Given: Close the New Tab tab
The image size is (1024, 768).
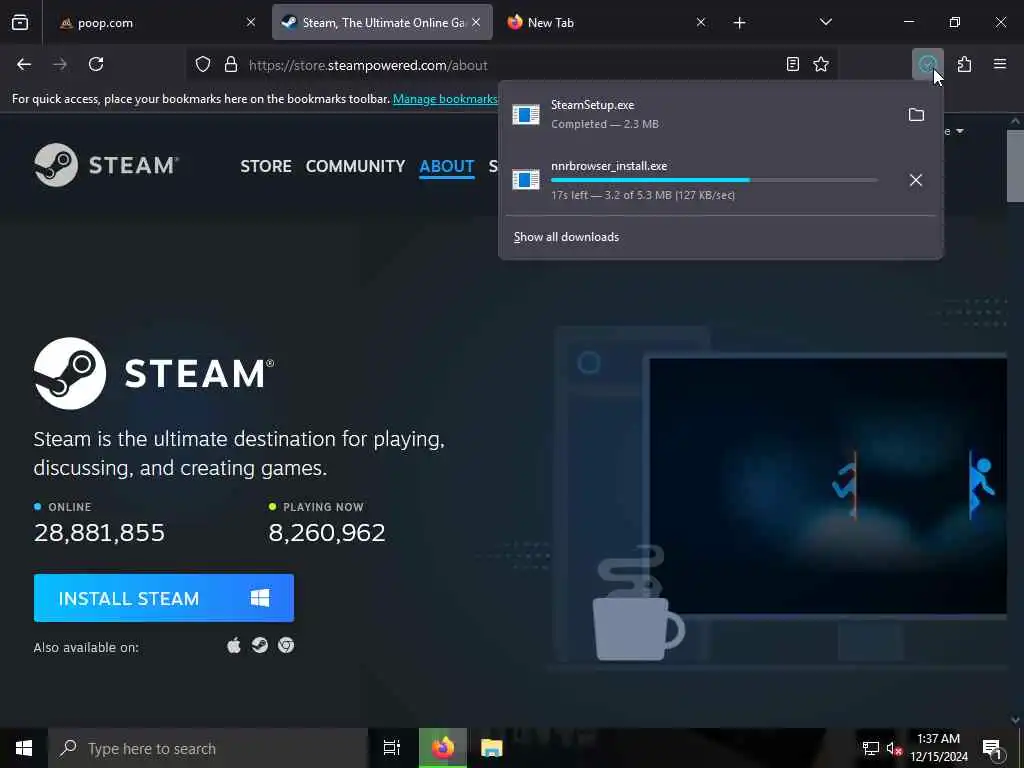Looking at the screenshot, I should (701, 23).
